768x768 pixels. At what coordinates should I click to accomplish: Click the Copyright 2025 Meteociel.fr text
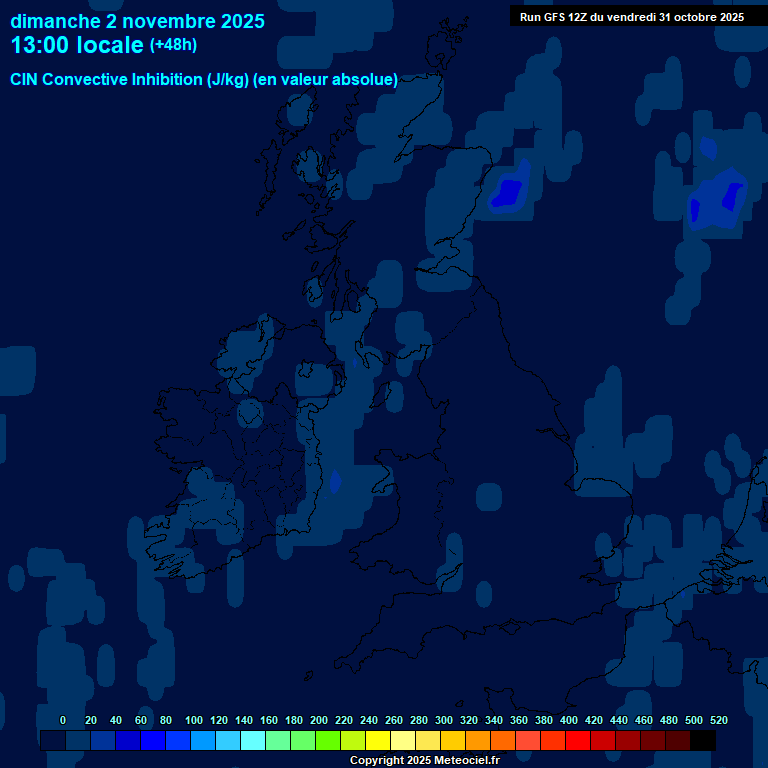click(x=424, y=760)
